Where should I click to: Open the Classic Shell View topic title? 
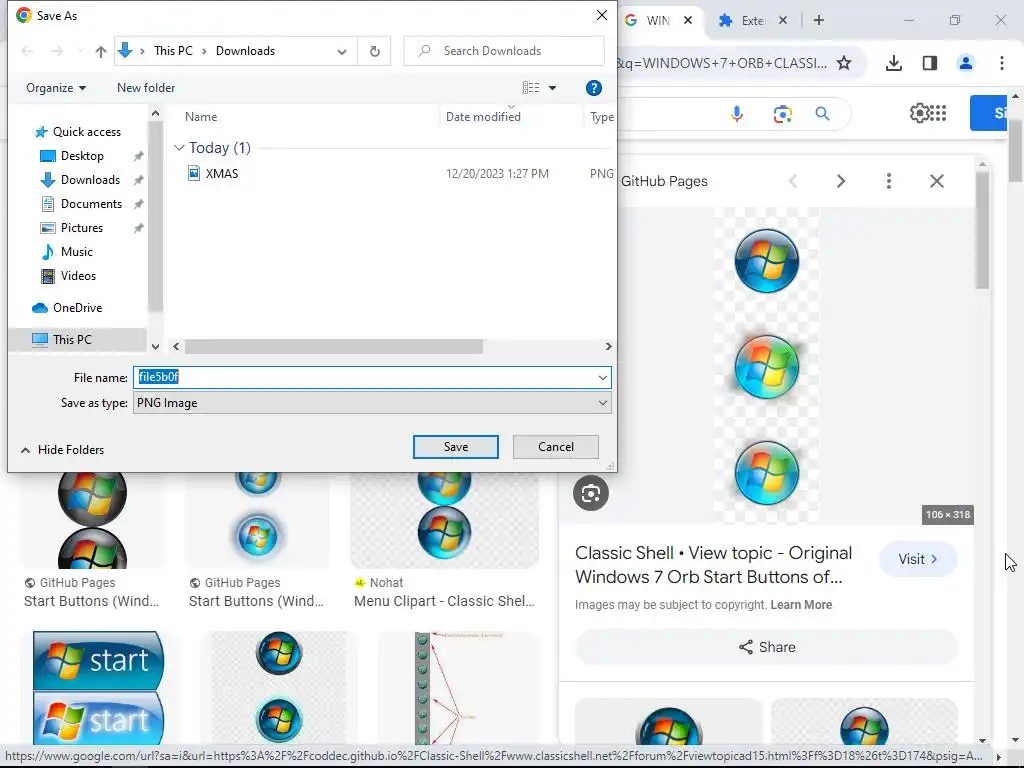pos(713,565)
